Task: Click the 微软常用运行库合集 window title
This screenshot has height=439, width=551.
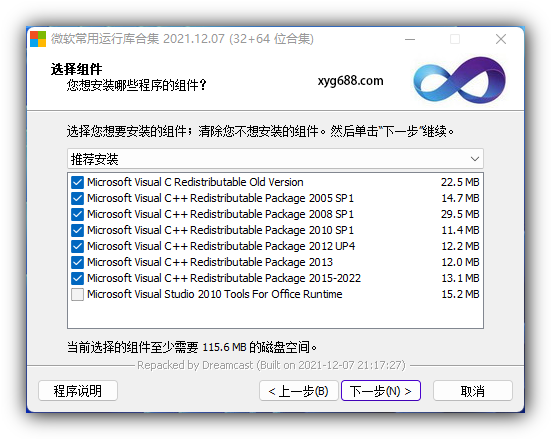Action: [x=182, y=39]
